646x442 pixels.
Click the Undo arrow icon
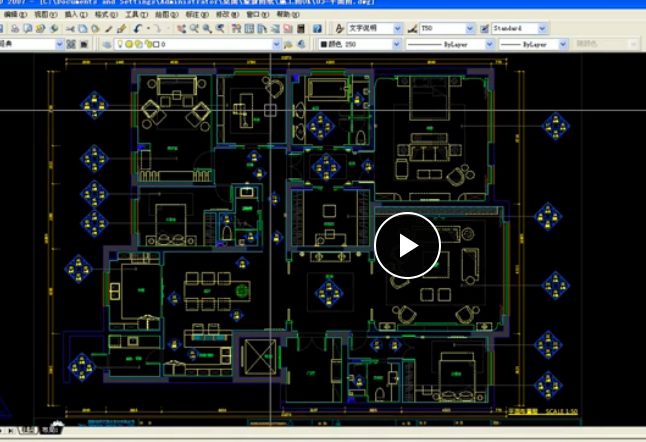pyautogui.click(x=138, y=29)
